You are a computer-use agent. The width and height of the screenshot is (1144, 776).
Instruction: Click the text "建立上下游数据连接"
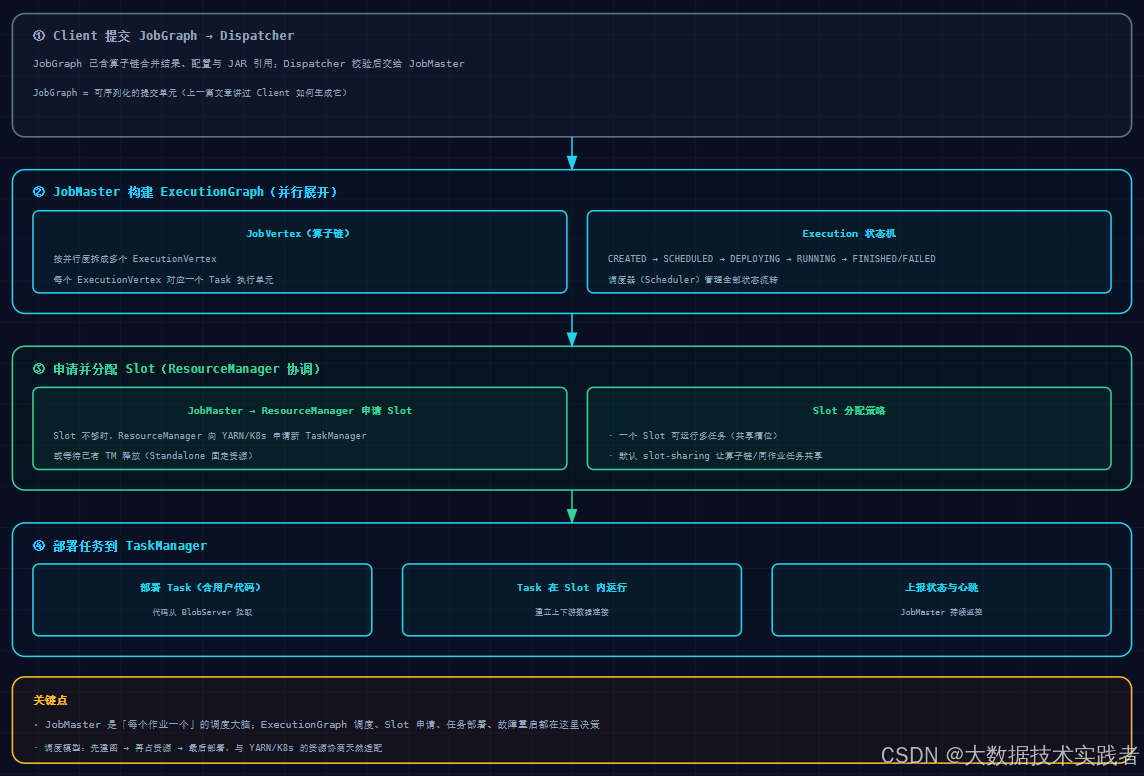(572, 613)
